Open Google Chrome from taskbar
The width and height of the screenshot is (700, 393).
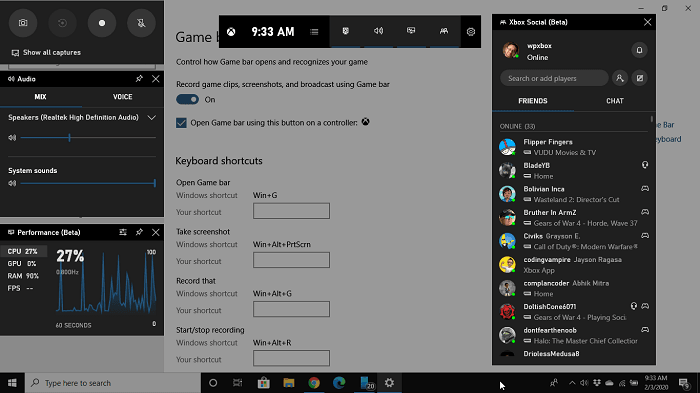click(x=314, y=383)
